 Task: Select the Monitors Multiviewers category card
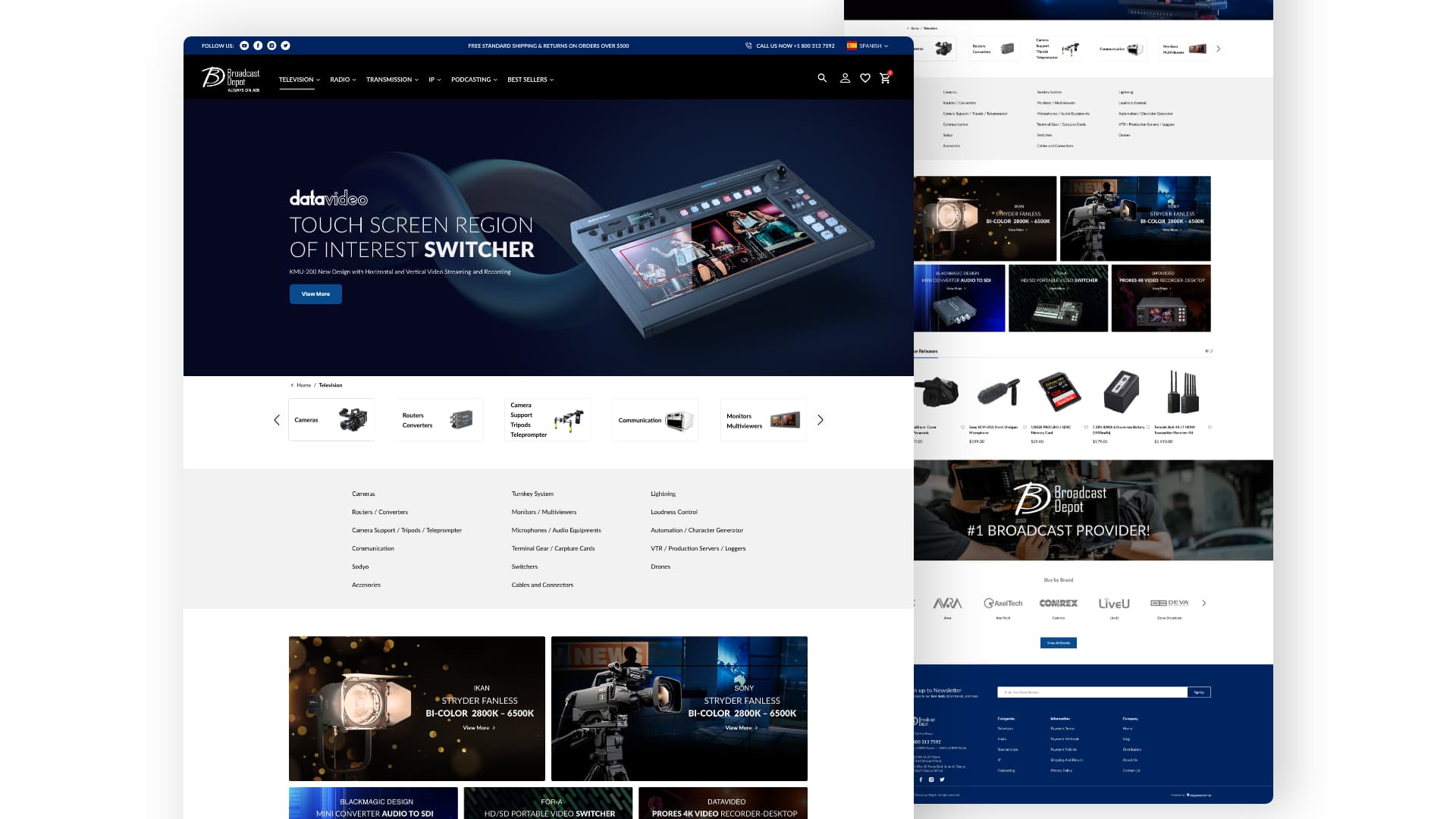click(x=764, y=420)
